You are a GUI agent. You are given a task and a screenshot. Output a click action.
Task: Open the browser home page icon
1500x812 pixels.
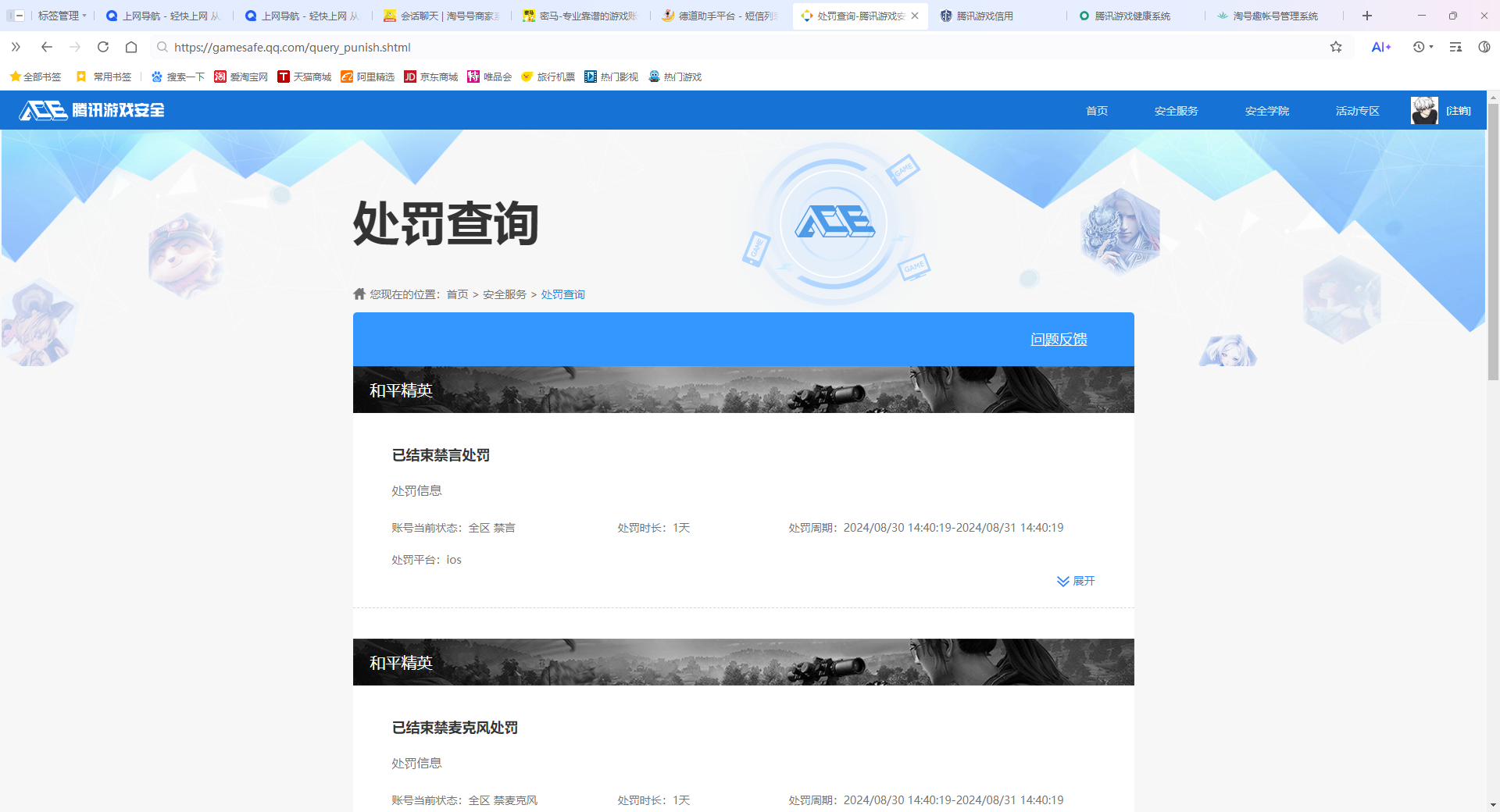pyautogui.click(x=131, y=48)
